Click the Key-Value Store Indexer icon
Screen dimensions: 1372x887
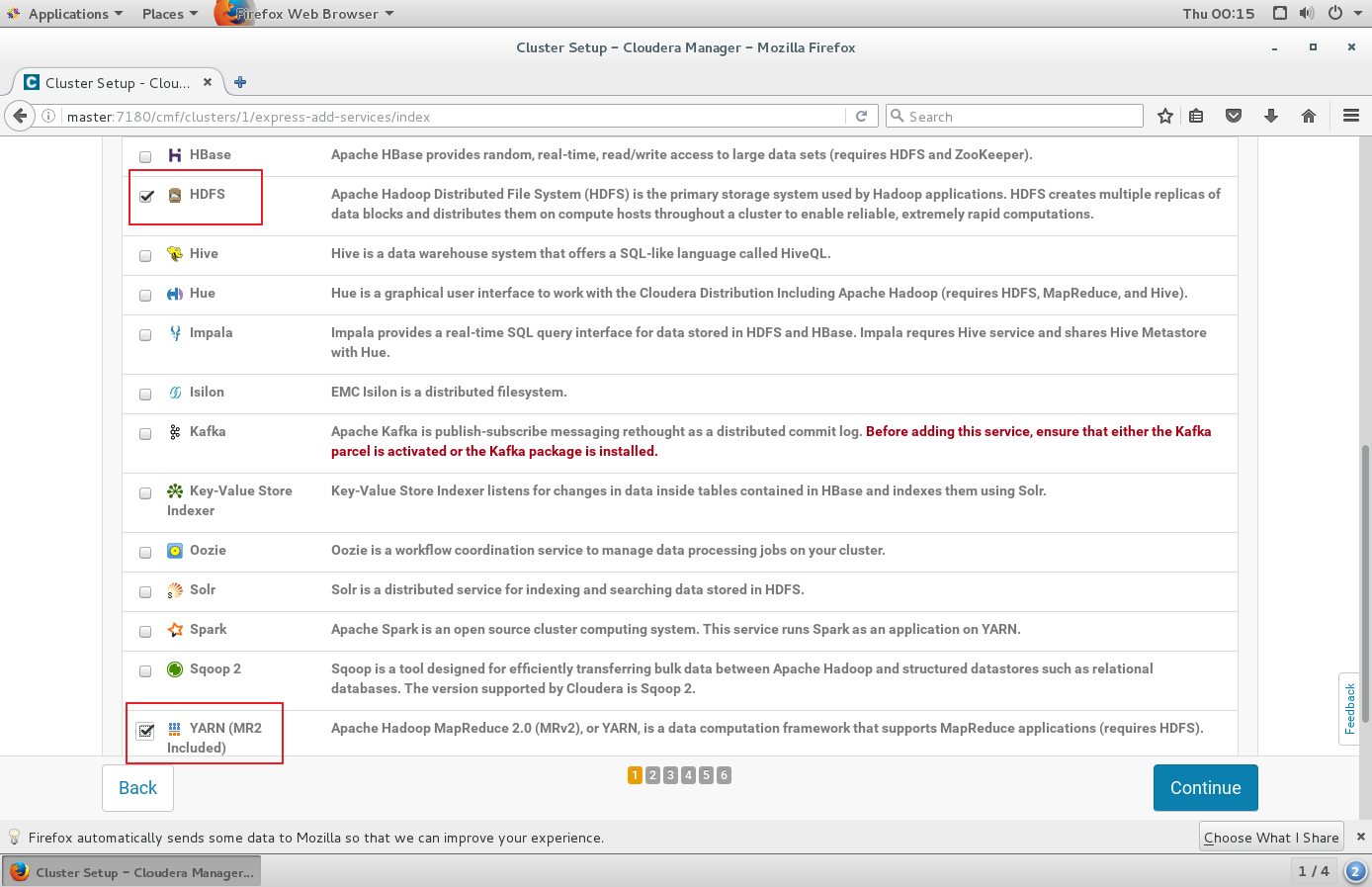175,491
